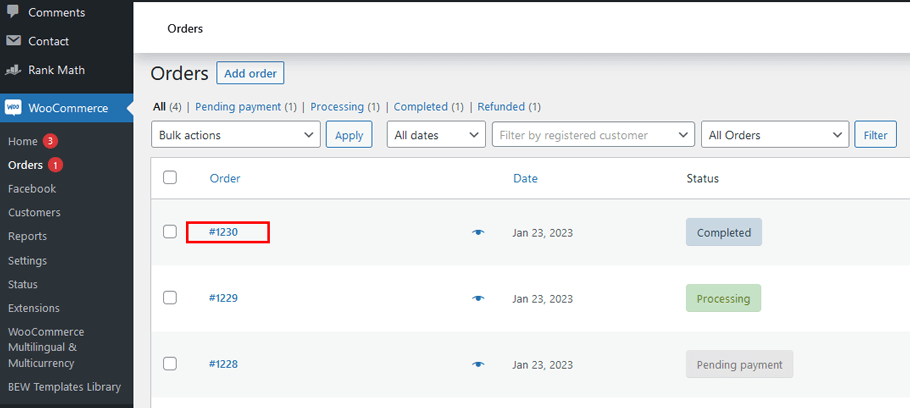Click the Comments speech bubble icon
910x408 pixels.
click(x=13, y=12)
